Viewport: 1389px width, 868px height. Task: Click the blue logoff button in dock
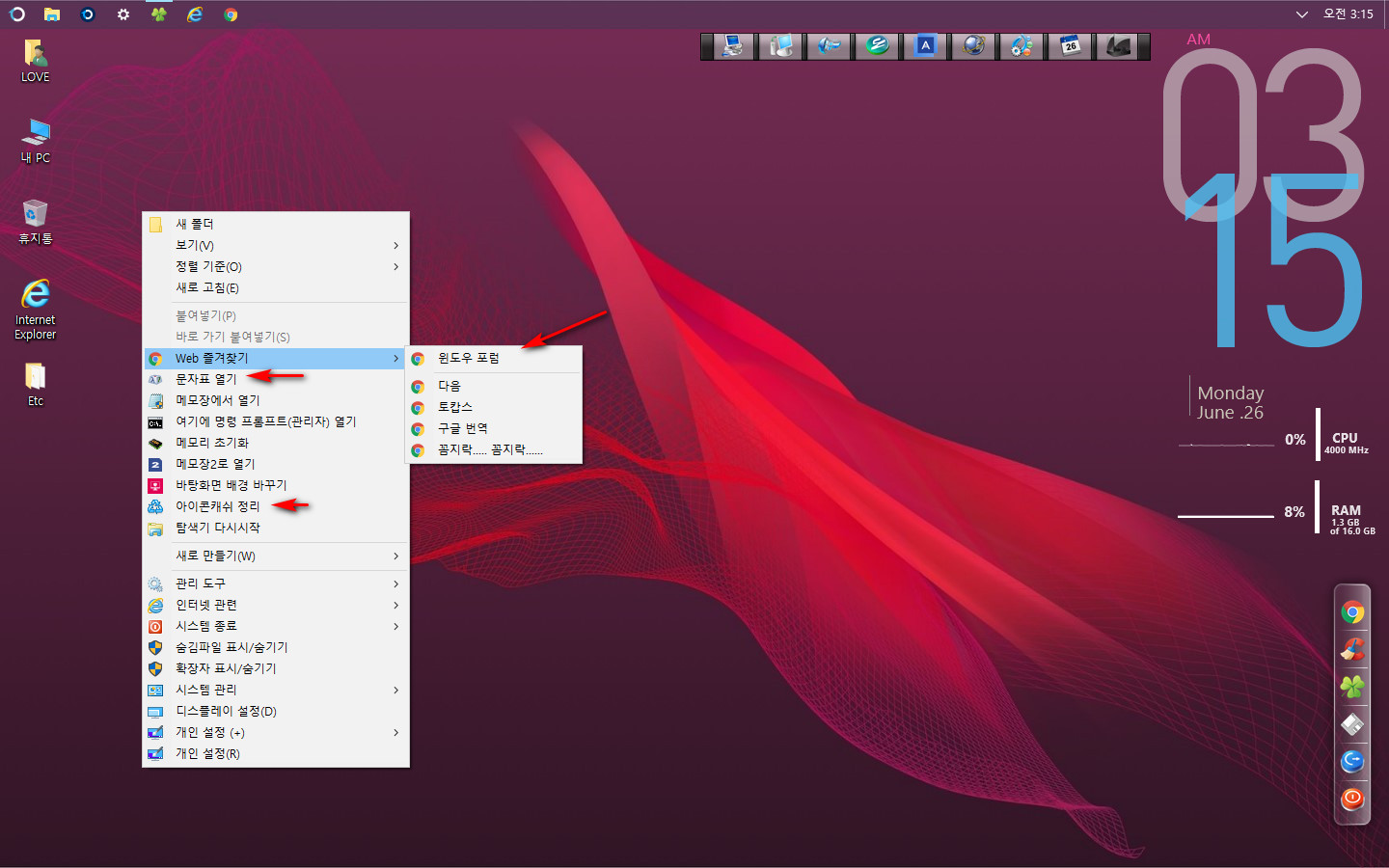(x=1352, y=761)
